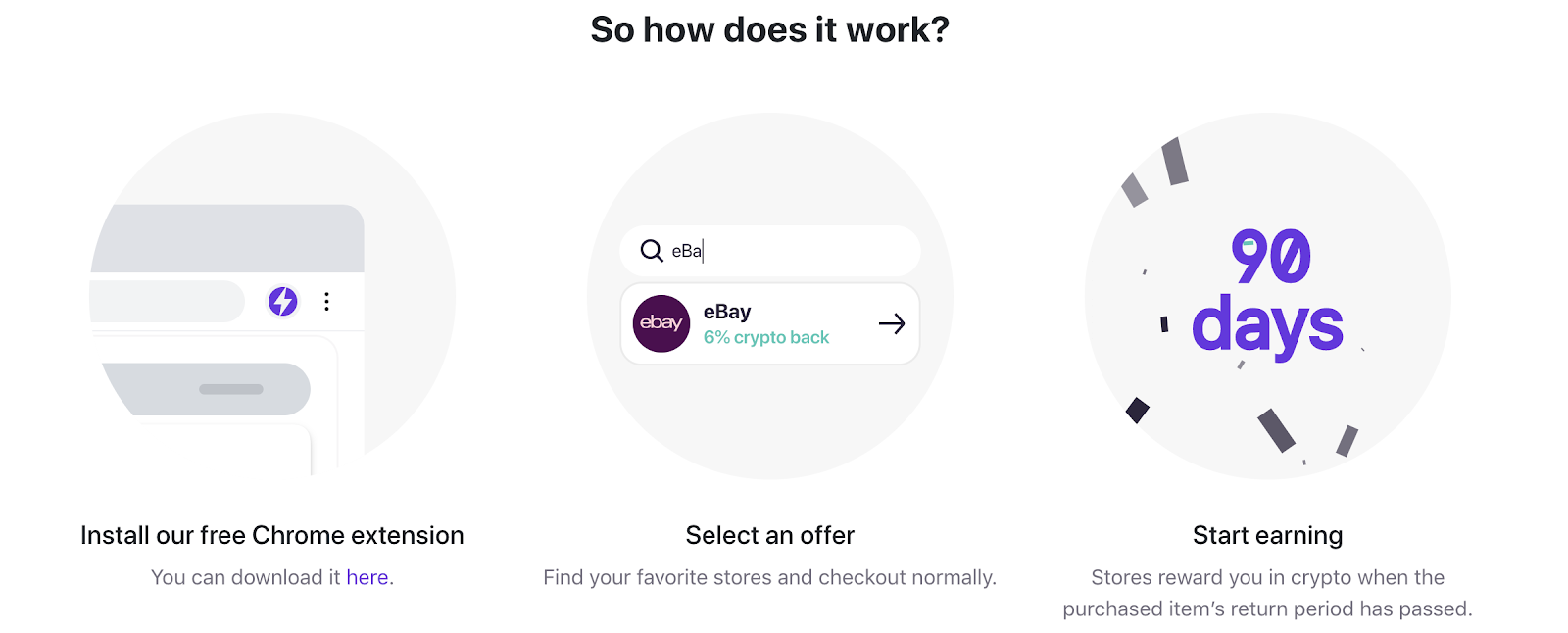The height and width of the screenshot is (633, 1568).
Task: Click the right arrow on eBay offer
Action: [x=892, y=324]
